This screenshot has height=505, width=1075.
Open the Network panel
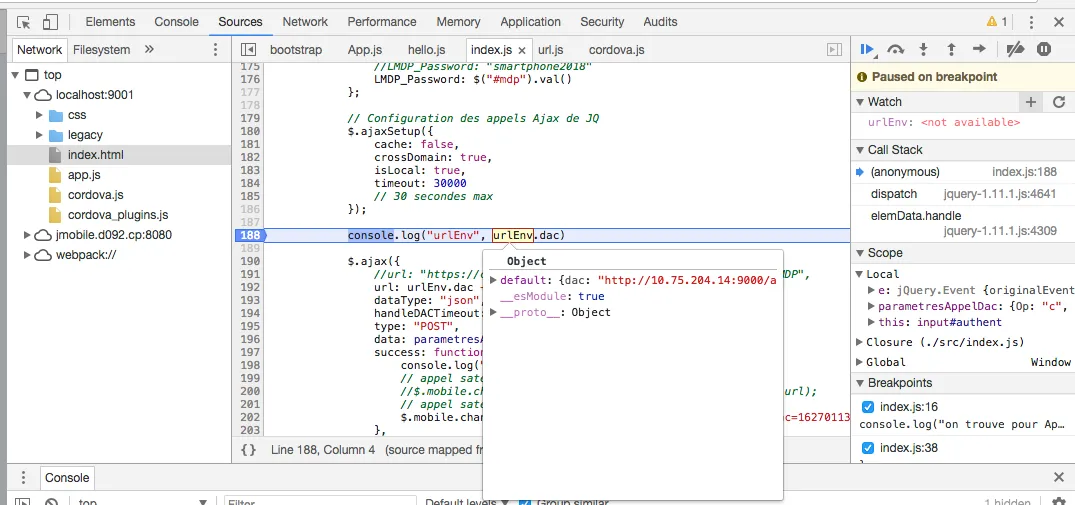[x=305, y=22]
